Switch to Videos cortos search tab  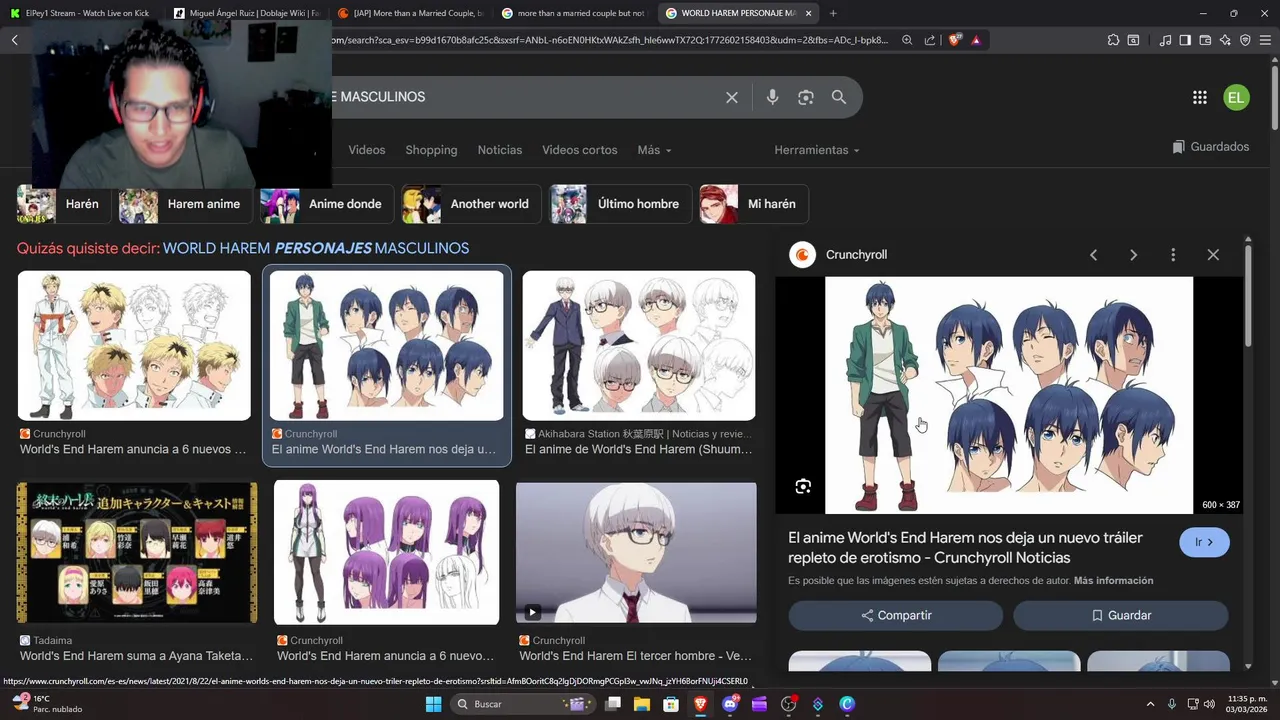pos(580,150)
